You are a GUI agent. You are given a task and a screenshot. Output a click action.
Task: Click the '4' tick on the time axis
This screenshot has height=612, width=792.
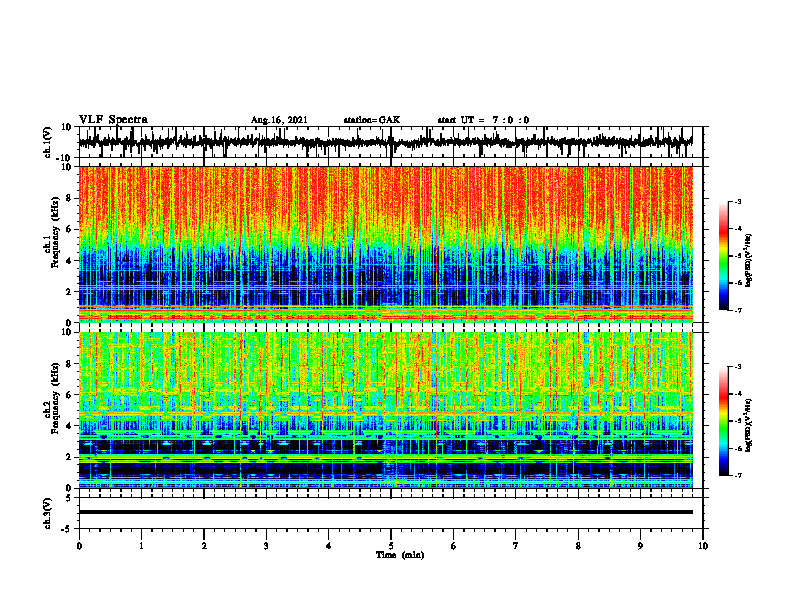pos(329,546)
